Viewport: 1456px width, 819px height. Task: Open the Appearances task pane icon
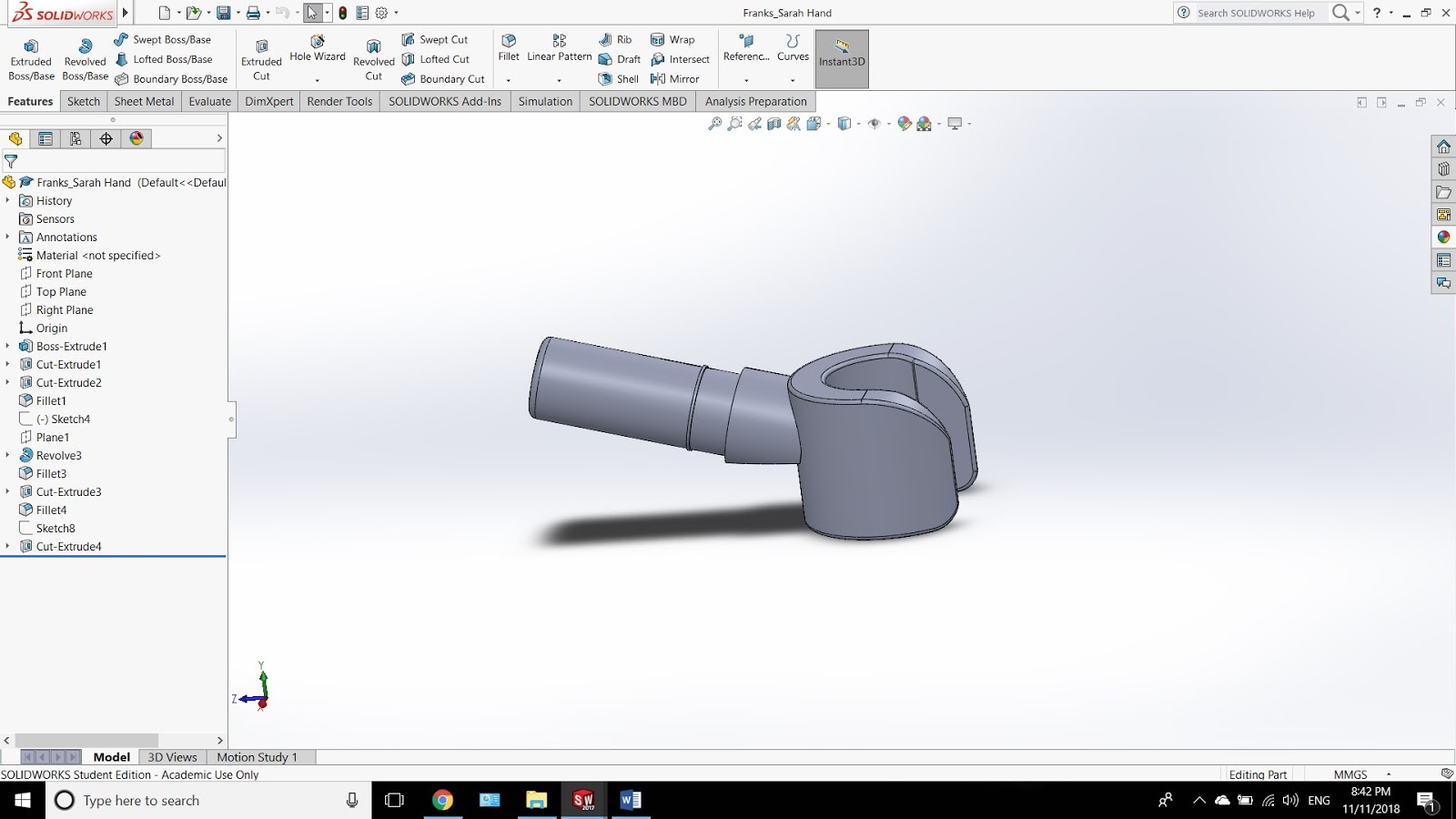1443,238
